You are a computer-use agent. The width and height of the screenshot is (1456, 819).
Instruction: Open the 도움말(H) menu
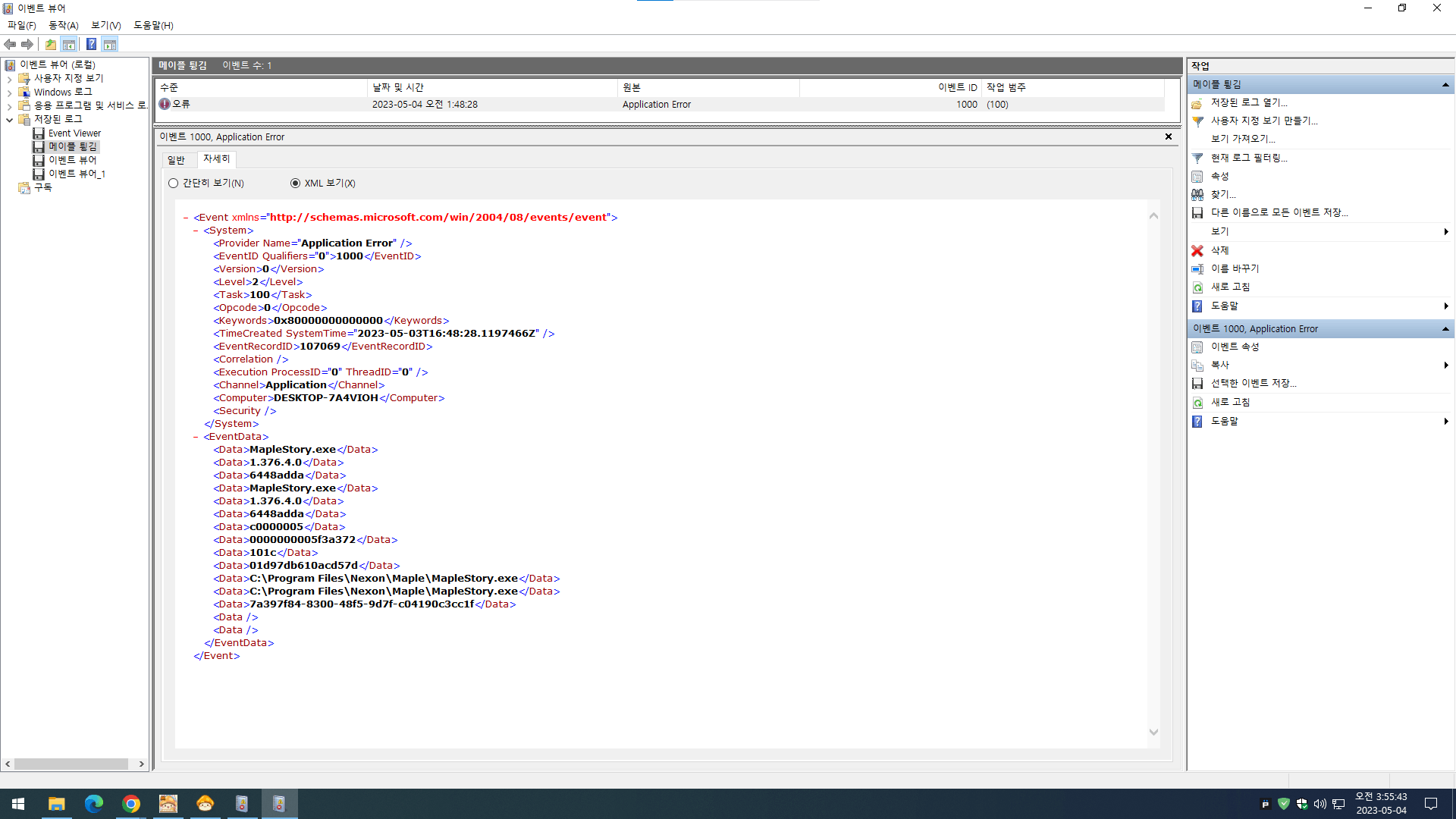(154, 25)
